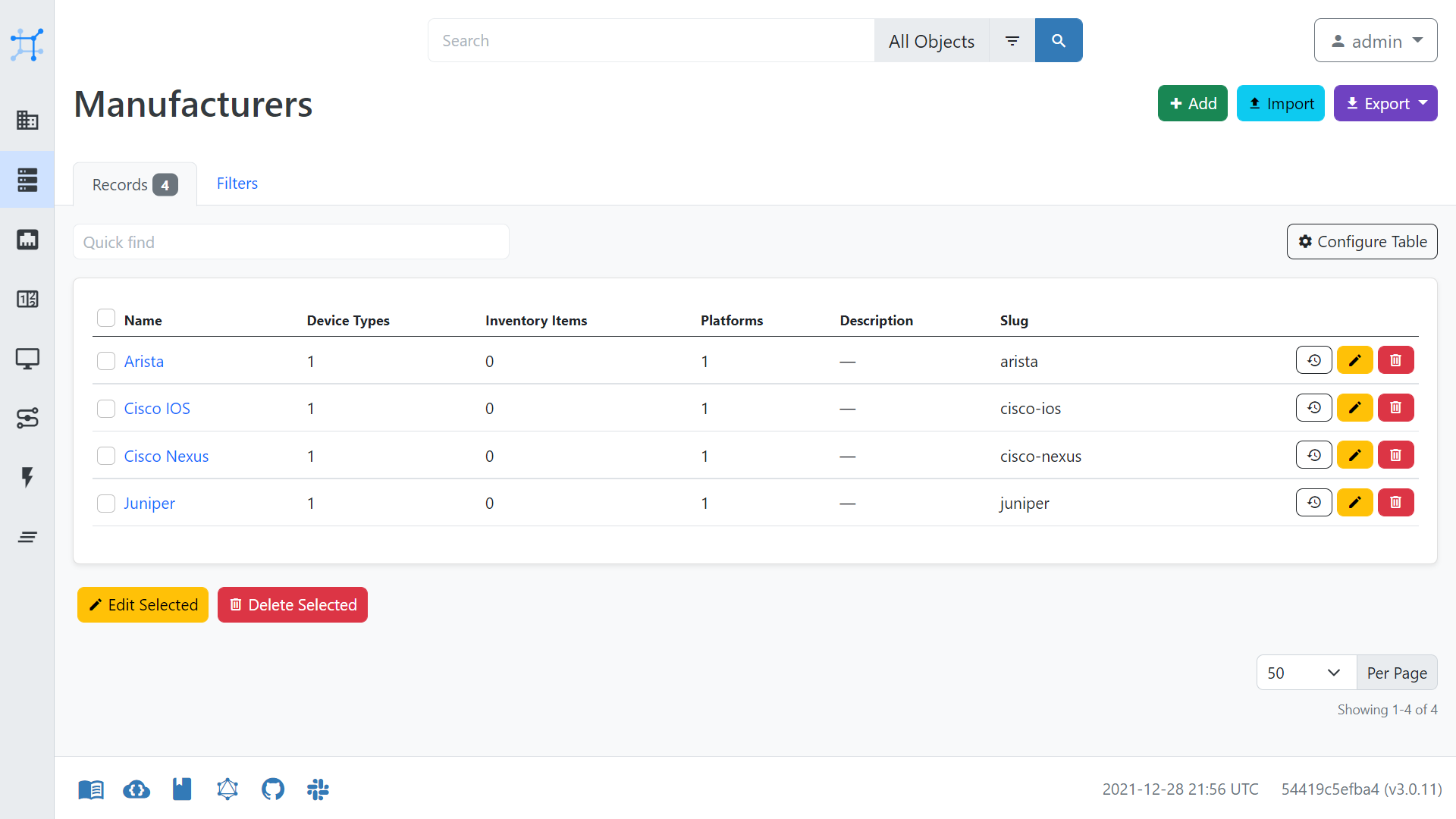This screenshot has width=1456, height=819.
Task: Open the Slack community link
Action: 318,789
